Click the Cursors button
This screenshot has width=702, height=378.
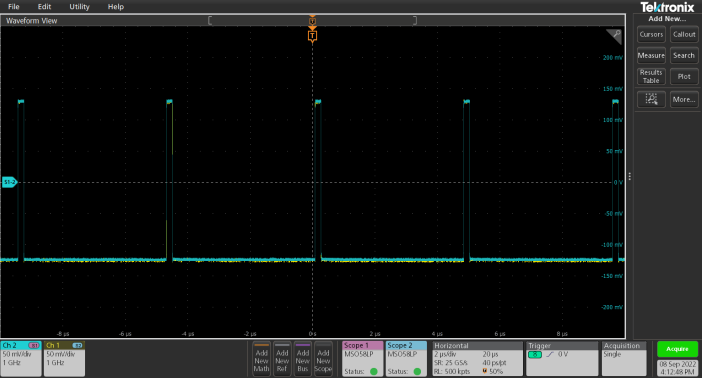click(x=651, y=34)
